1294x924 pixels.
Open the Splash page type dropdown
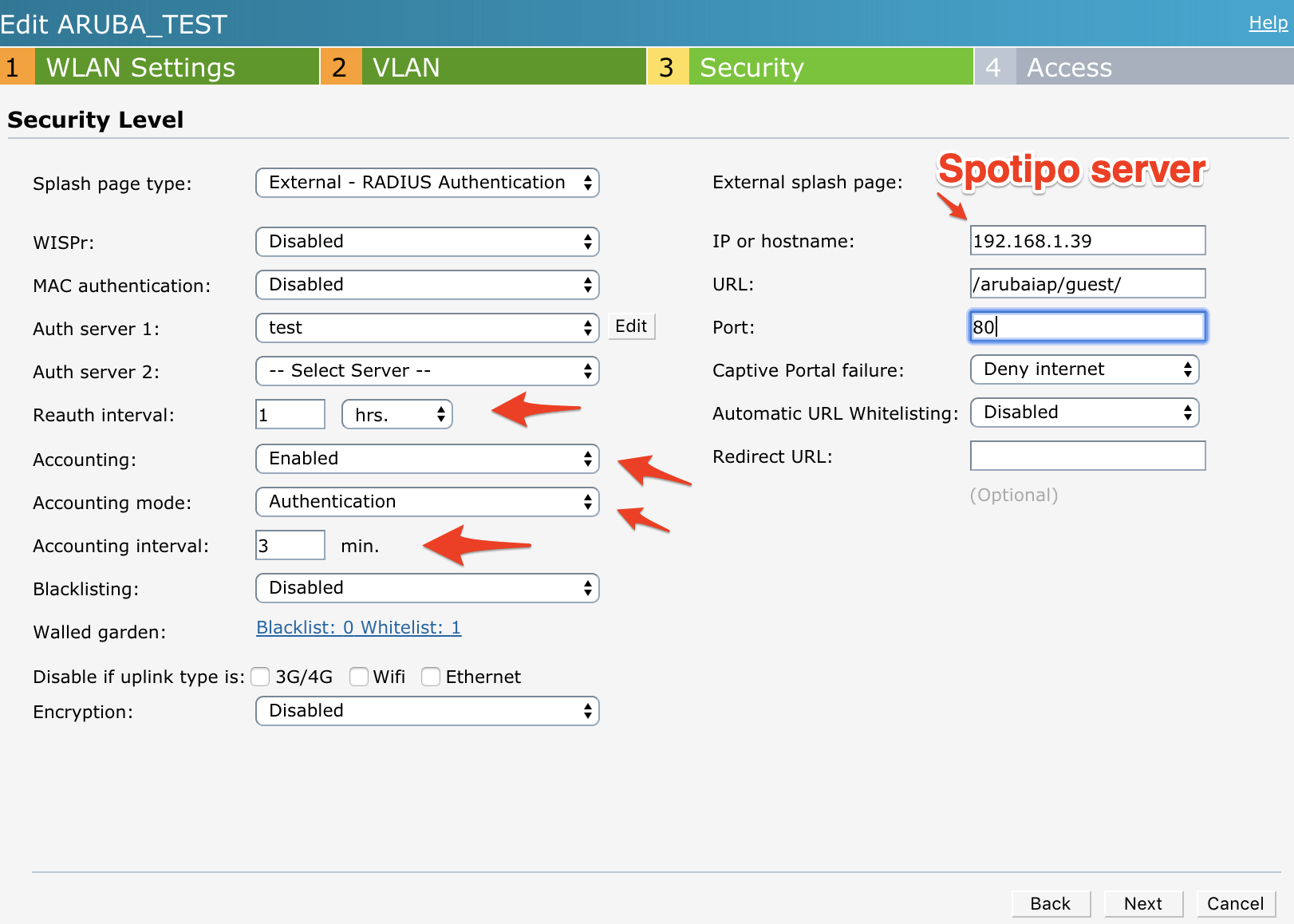(x=427, y=183)
